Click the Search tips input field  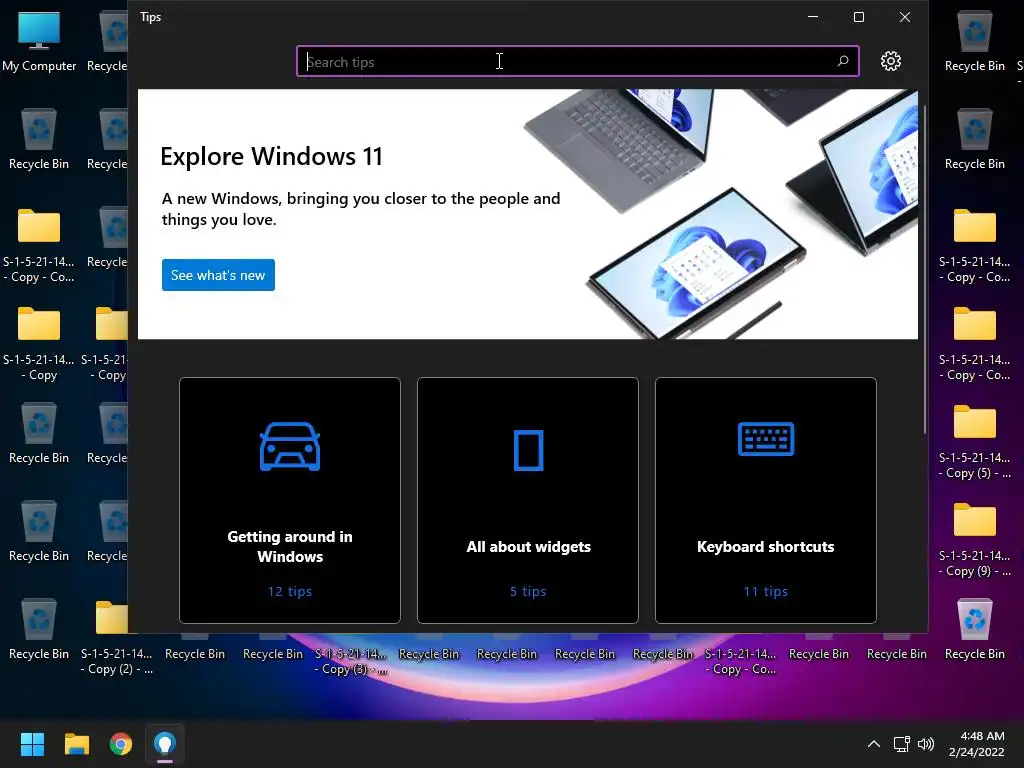click(577, 61)
